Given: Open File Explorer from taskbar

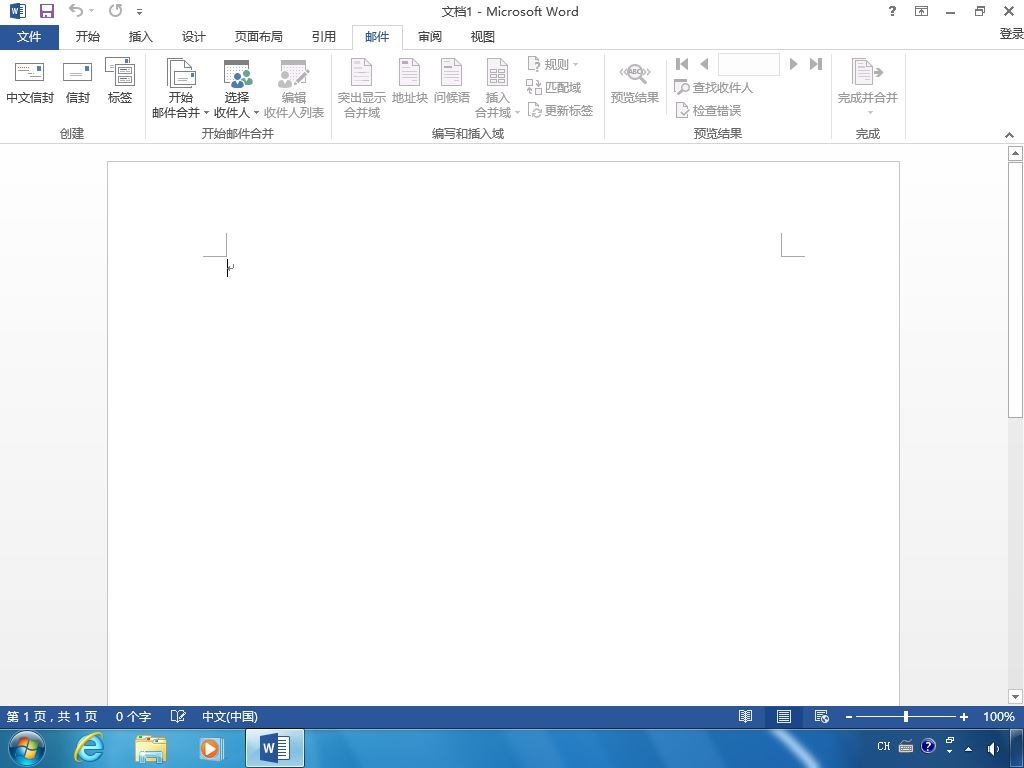Looking at the screenshot, I should (x=151, y=748).
